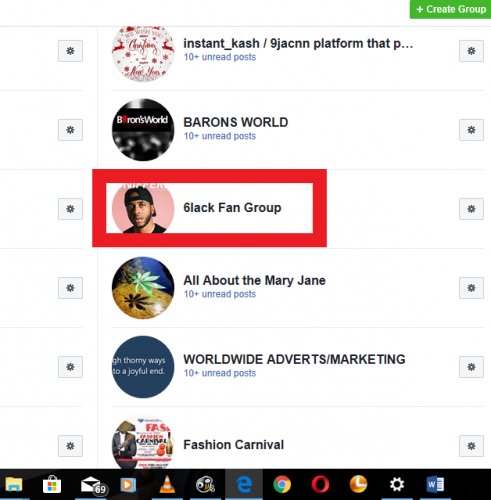
Task: Open settings gear for WORLDWIDE ADVERTS/MARKETING
Action: pyautogui.click(x=471, y=367)
